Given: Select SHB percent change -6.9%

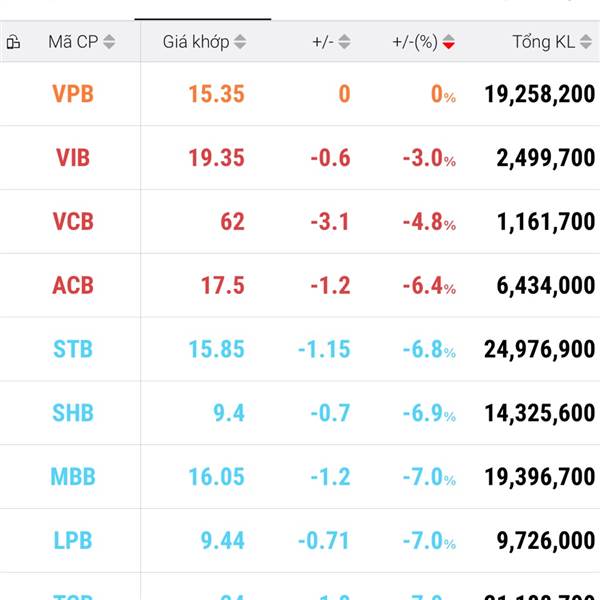Looking at the screenshot, I should [x=429, y=413].
